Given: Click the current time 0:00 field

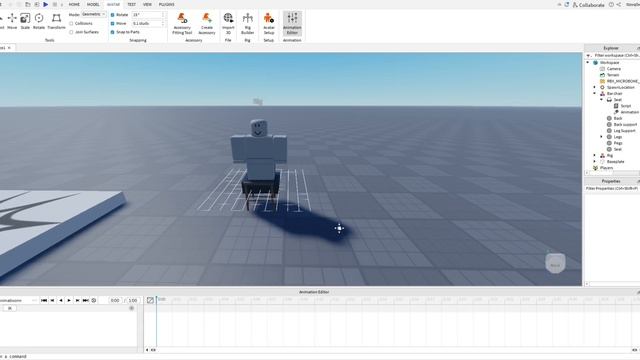Looking at the screenshot, I should [x=115, y=300].
